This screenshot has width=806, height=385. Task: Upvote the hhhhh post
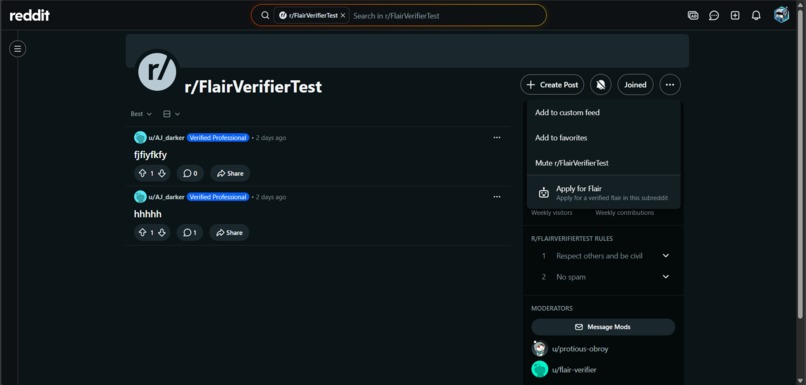[142, 232]
